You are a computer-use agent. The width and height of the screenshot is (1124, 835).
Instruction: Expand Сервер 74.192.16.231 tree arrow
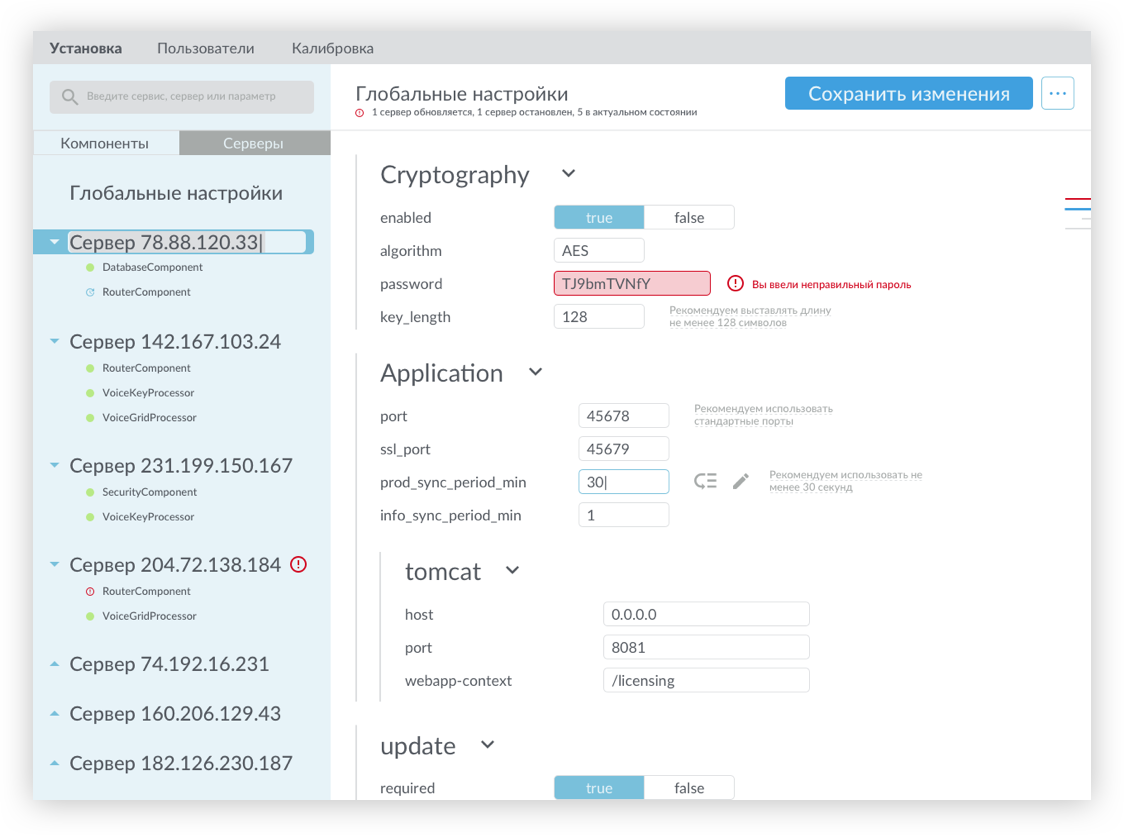pos(54,664)
